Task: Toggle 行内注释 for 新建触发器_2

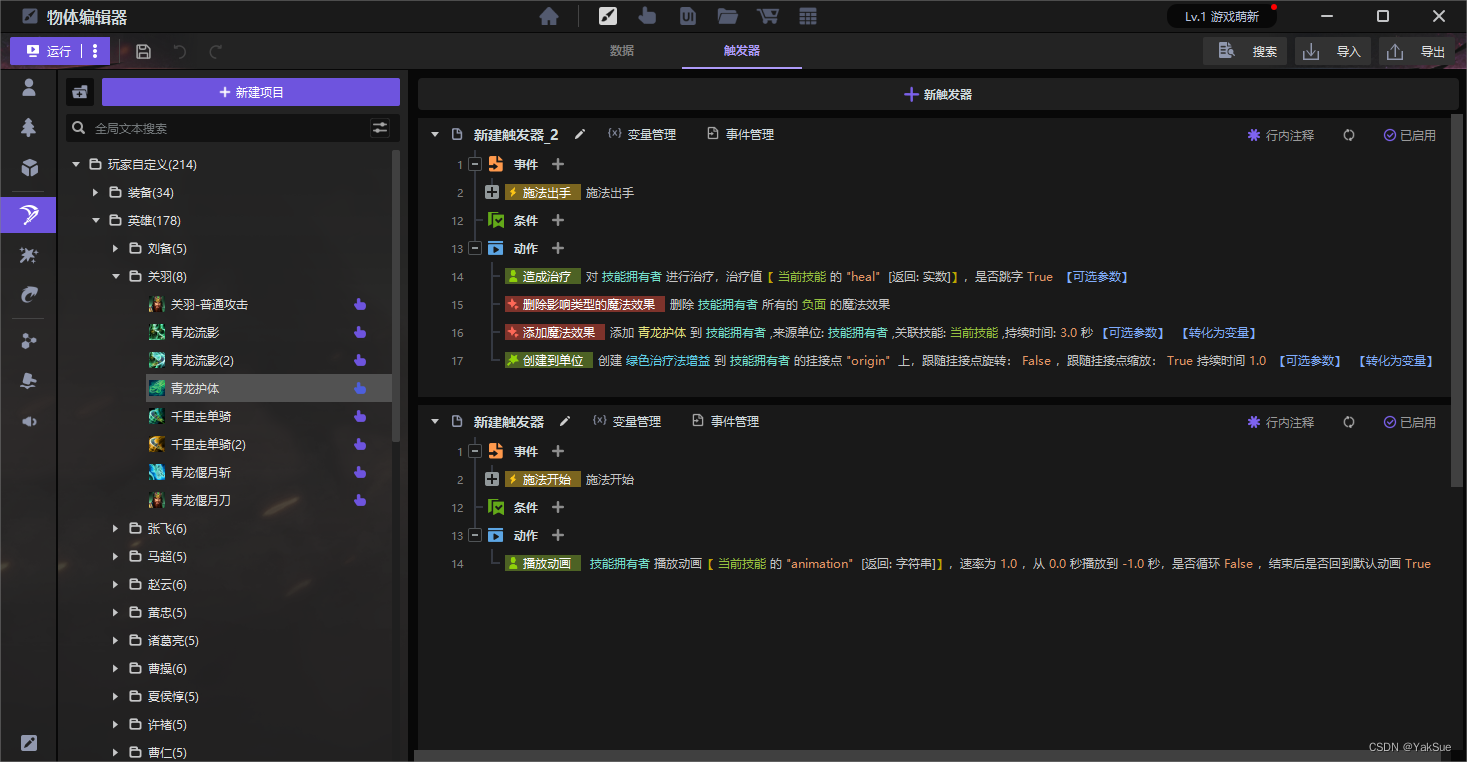Action: click(x=1281, y=135)
